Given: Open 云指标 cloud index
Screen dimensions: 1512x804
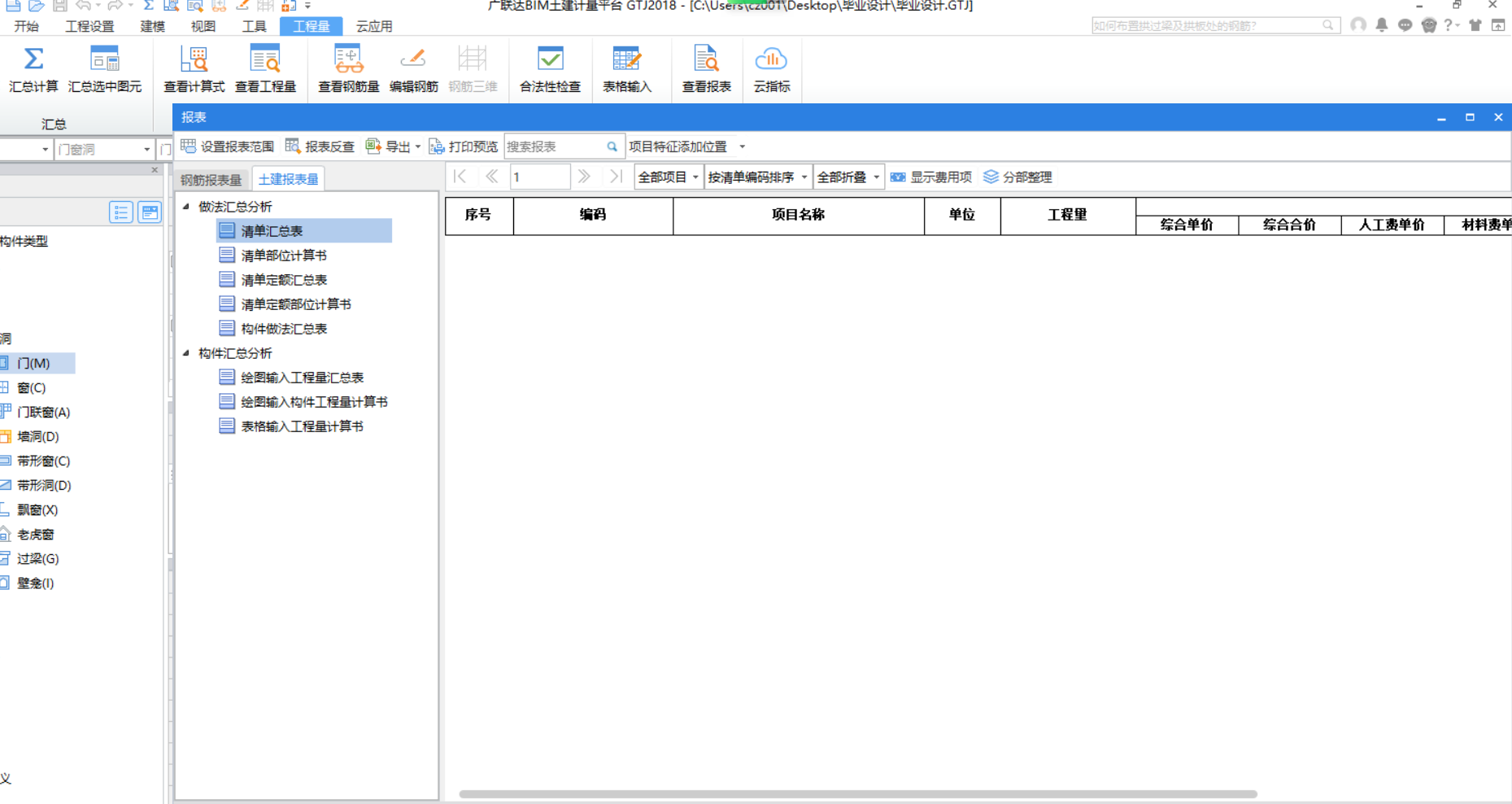Looking at the screenshot, I should 771,69.
